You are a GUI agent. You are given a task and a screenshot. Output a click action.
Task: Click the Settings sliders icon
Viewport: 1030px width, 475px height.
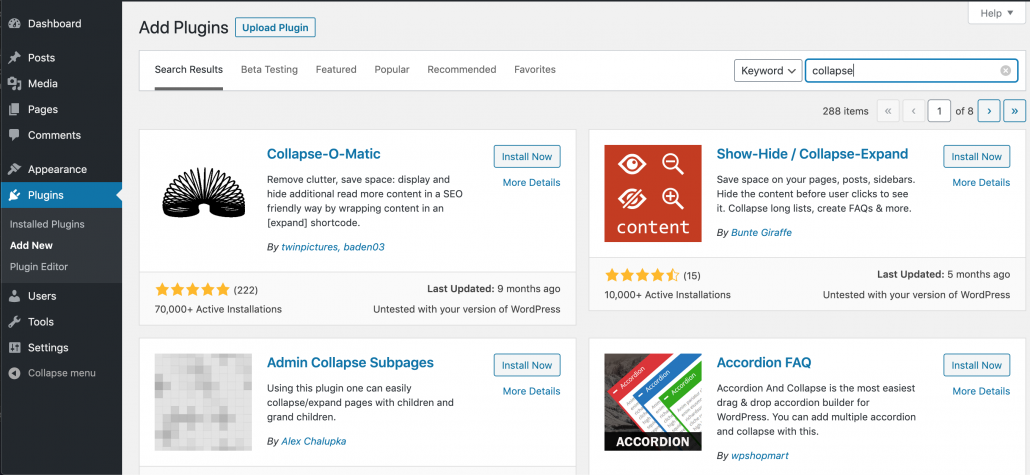coord(14,348)
